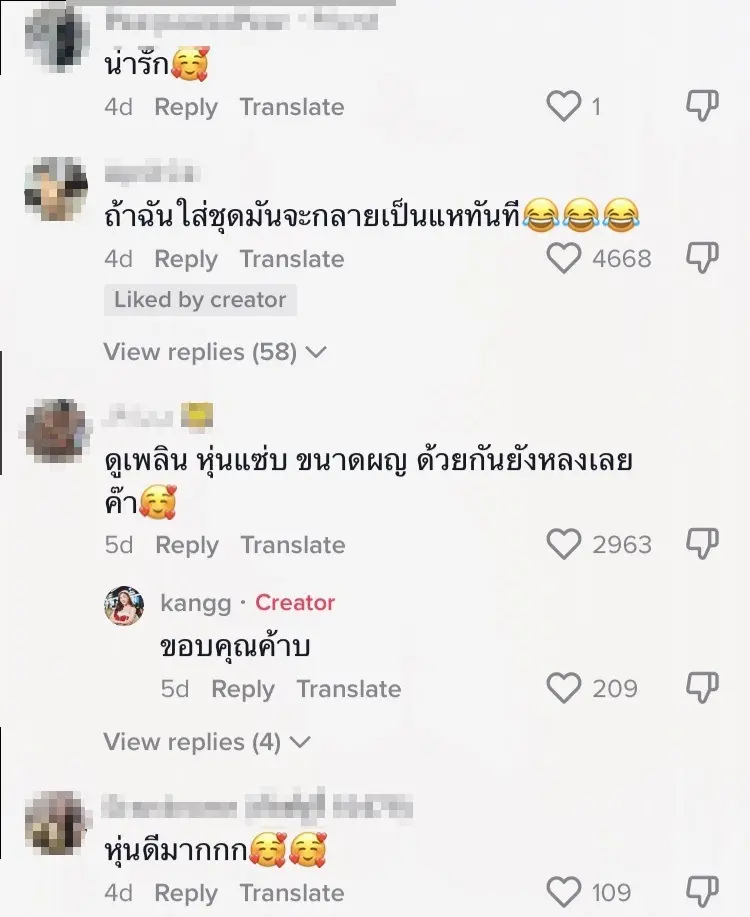Dislike the kangg creator reply

[702, 689]
